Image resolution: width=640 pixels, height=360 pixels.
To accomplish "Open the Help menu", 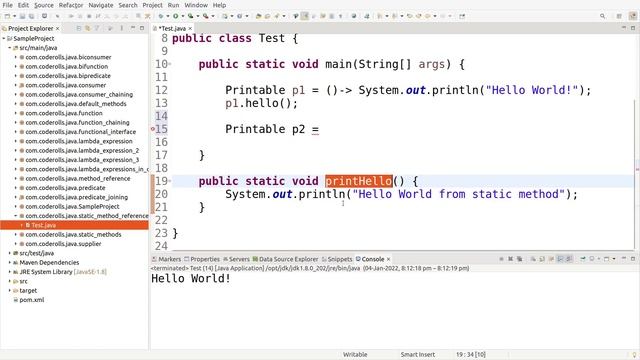I will [x=219, y=5].
